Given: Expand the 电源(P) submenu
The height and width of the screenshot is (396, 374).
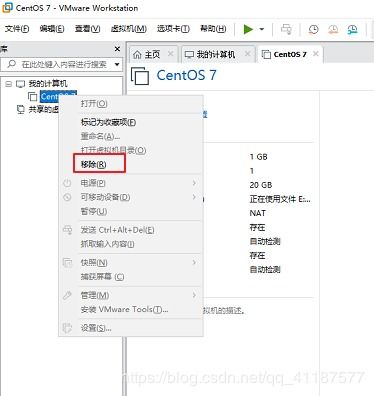Looking at the screenshot, I should click(131, 183).
